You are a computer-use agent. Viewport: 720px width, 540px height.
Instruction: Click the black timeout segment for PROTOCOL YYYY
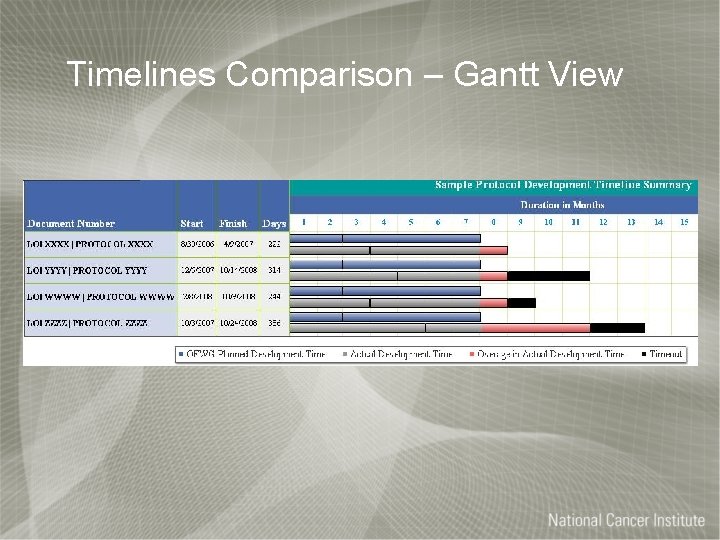549,276
